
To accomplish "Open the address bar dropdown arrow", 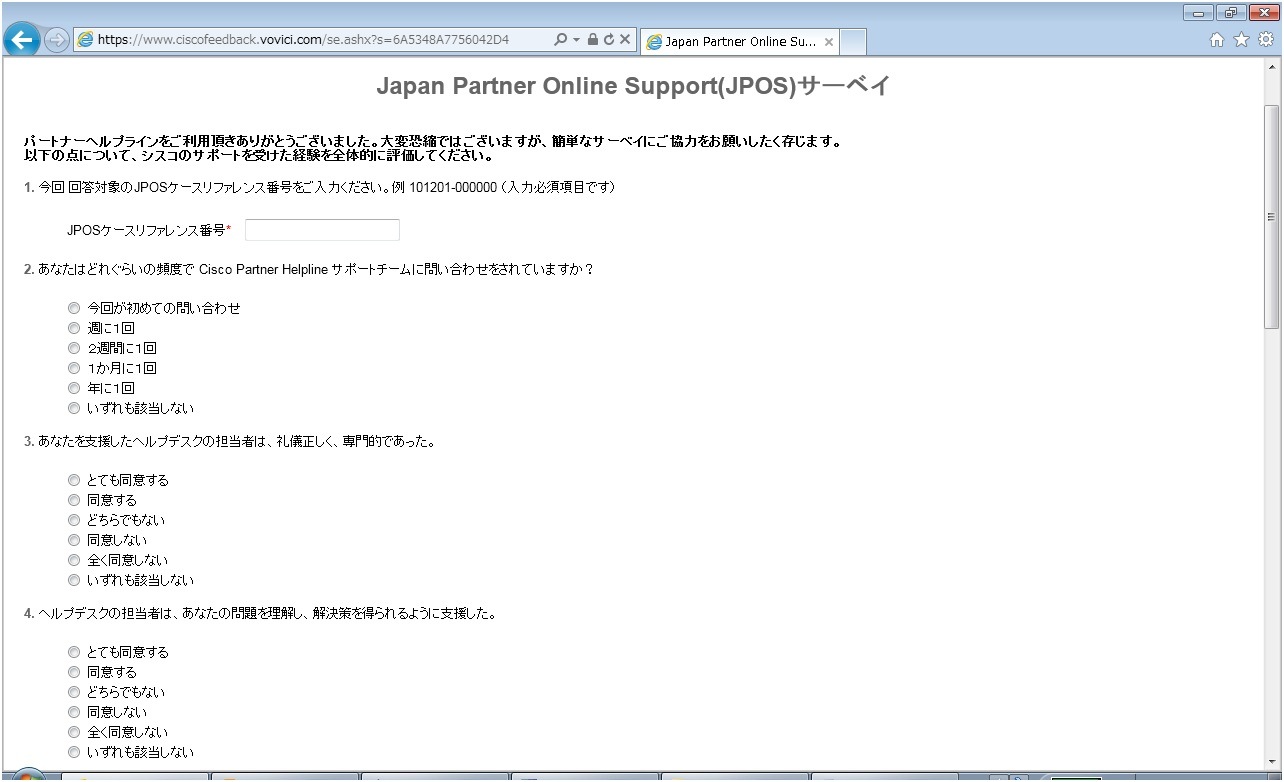I will click(576, 40).
